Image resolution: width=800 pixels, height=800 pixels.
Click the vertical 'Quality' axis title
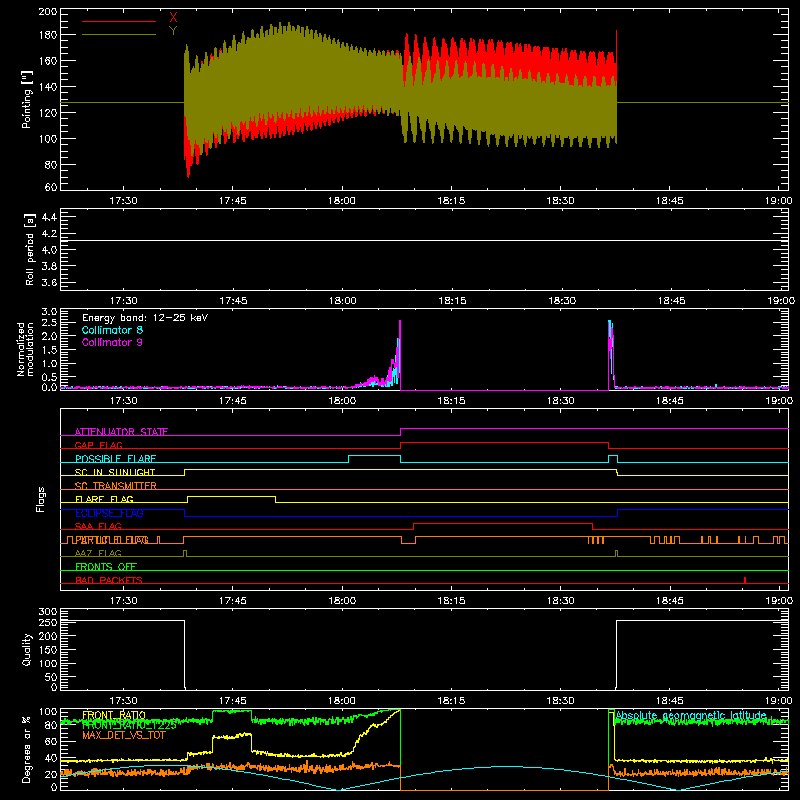point(27,649)
